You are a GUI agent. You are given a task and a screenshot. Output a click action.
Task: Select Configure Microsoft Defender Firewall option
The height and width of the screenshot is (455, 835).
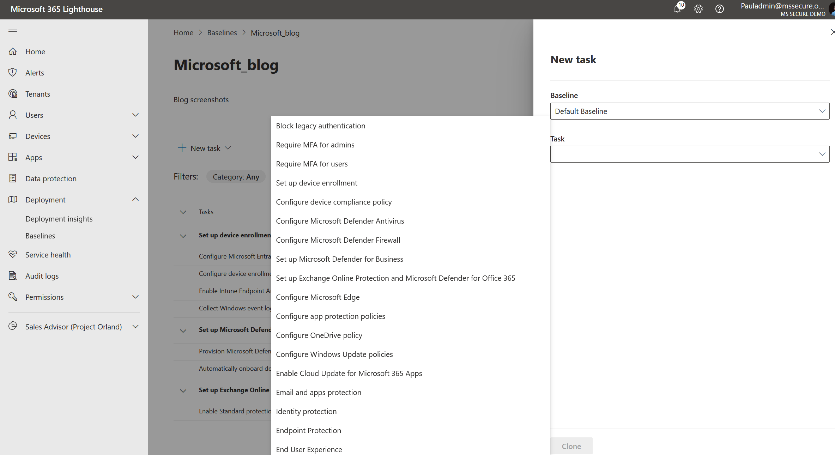click(410, 240)
